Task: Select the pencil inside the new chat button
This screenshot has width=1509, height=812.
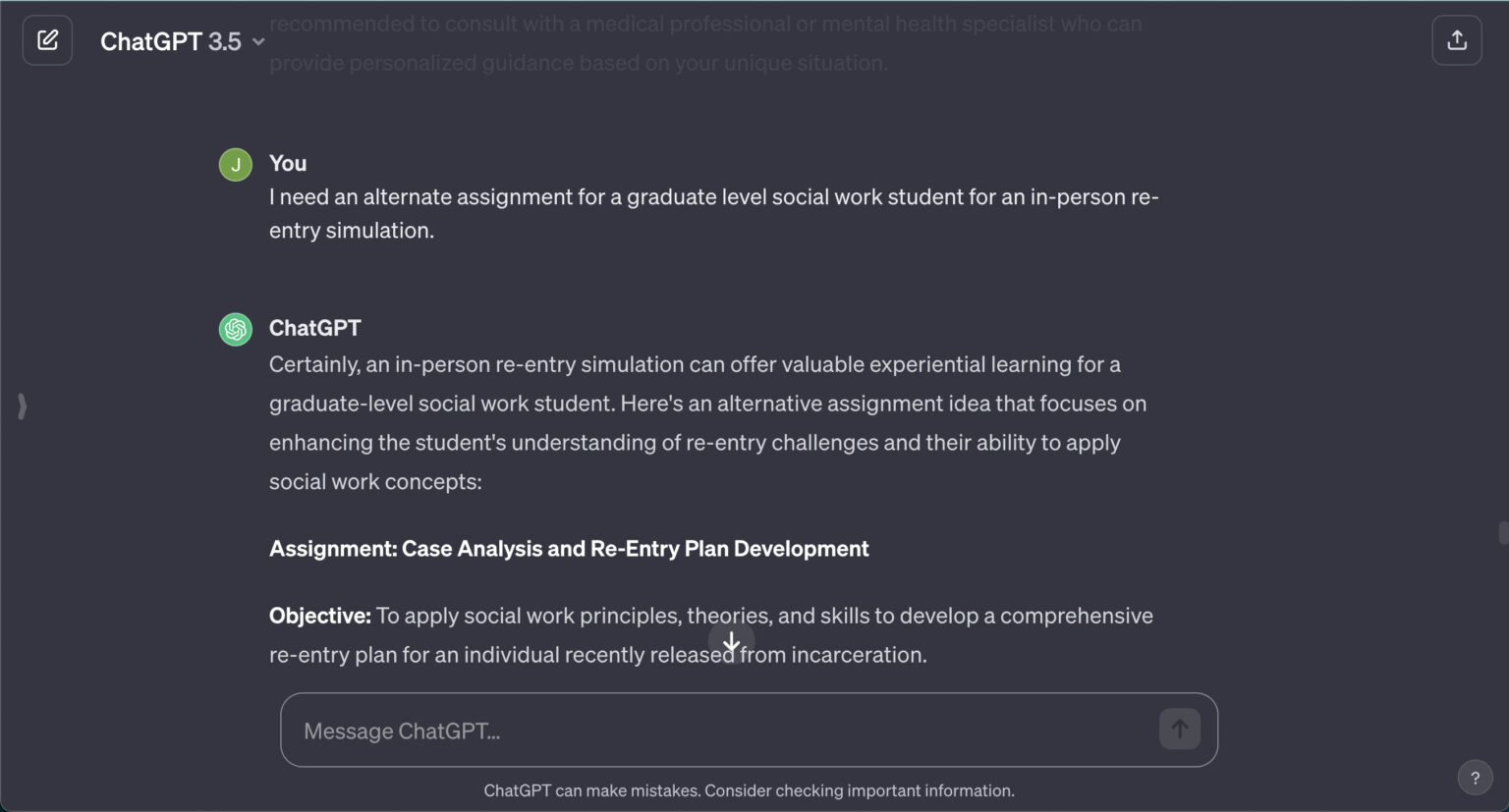Action: point(47,40)
